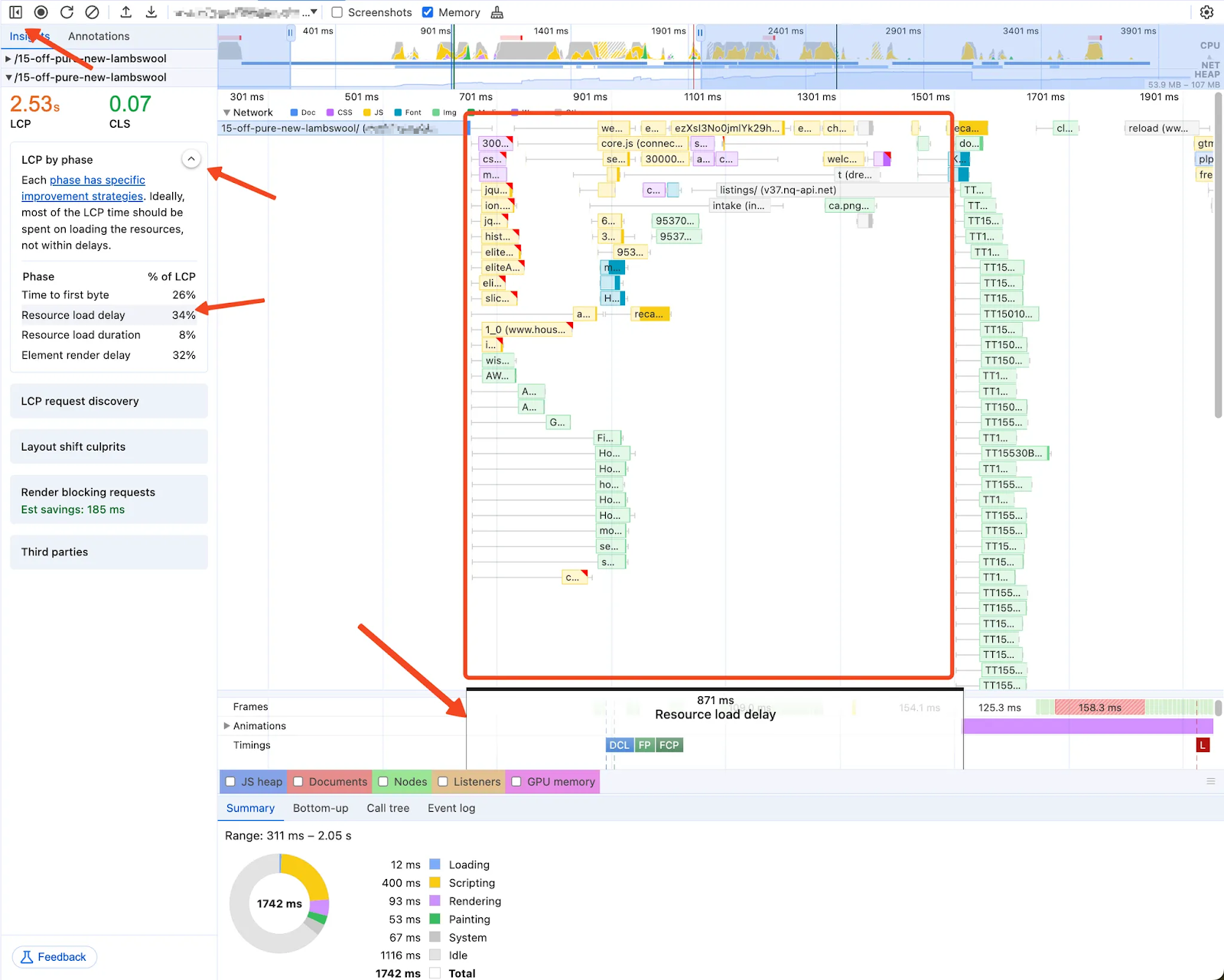The image size is (1224, 980).
Task: Select the 158.3 ms frame
Action: pyautogui.click(x=1100, y=708)
